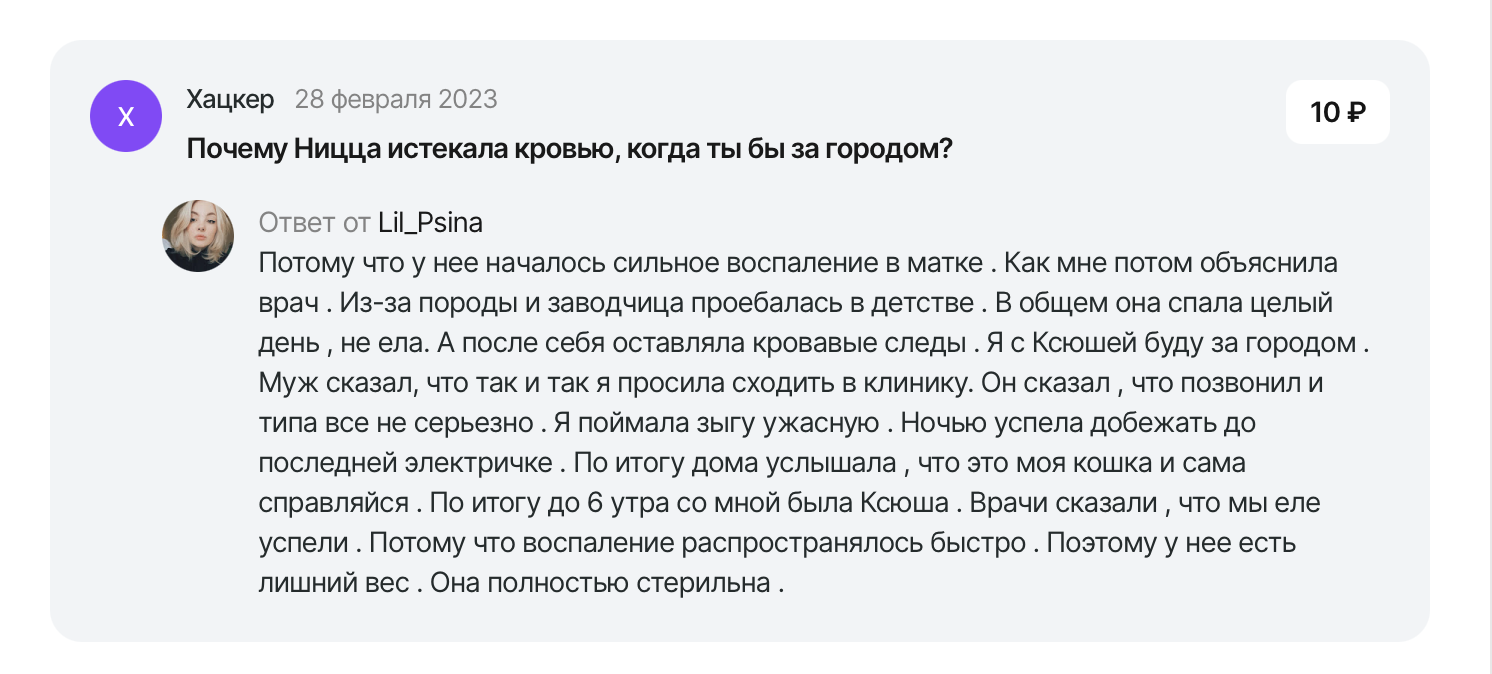The height and width of the screenshot is (674, 1492).
Task: Click the line starting 'справляйся . По итогу'
Action: pos(789,503)
